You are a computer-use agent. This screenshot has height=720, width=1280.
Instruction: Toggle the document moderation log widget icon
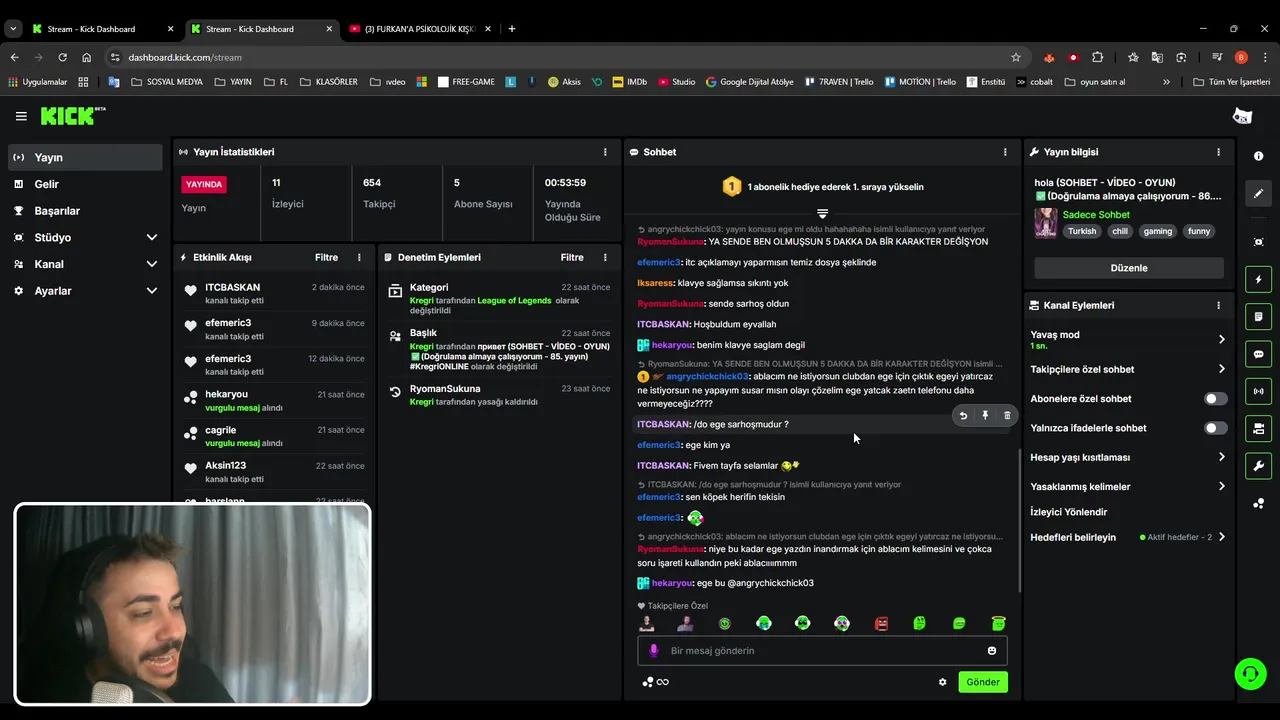click(1258, 317)
